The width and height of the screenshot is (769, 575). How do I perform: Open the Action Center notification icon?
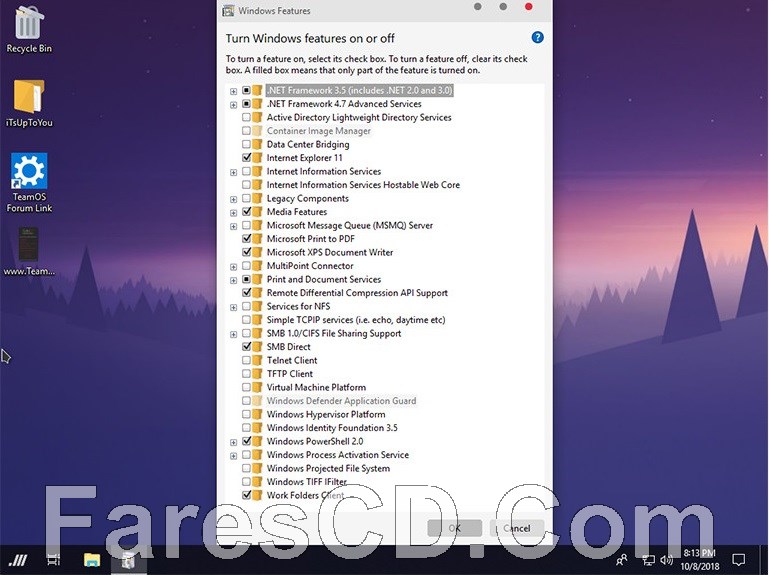738,560
